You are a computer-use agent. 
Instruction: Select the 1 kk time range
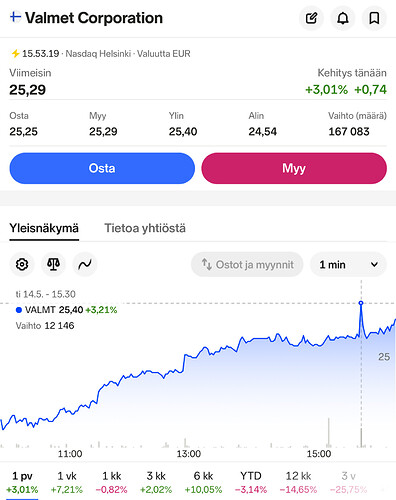(x=111, y=482)
